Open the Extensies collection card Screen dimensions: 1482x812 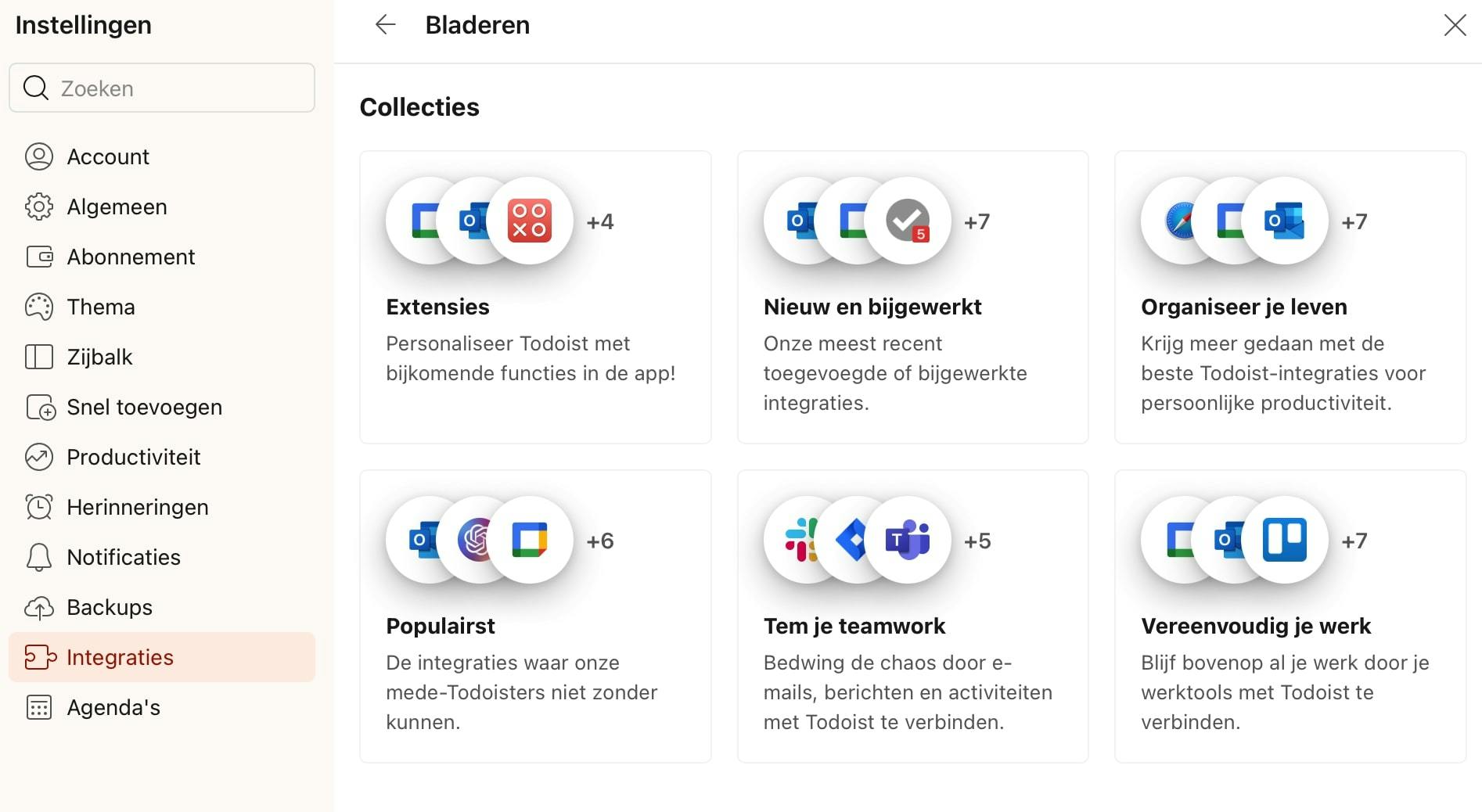click(x=535, y=297)
